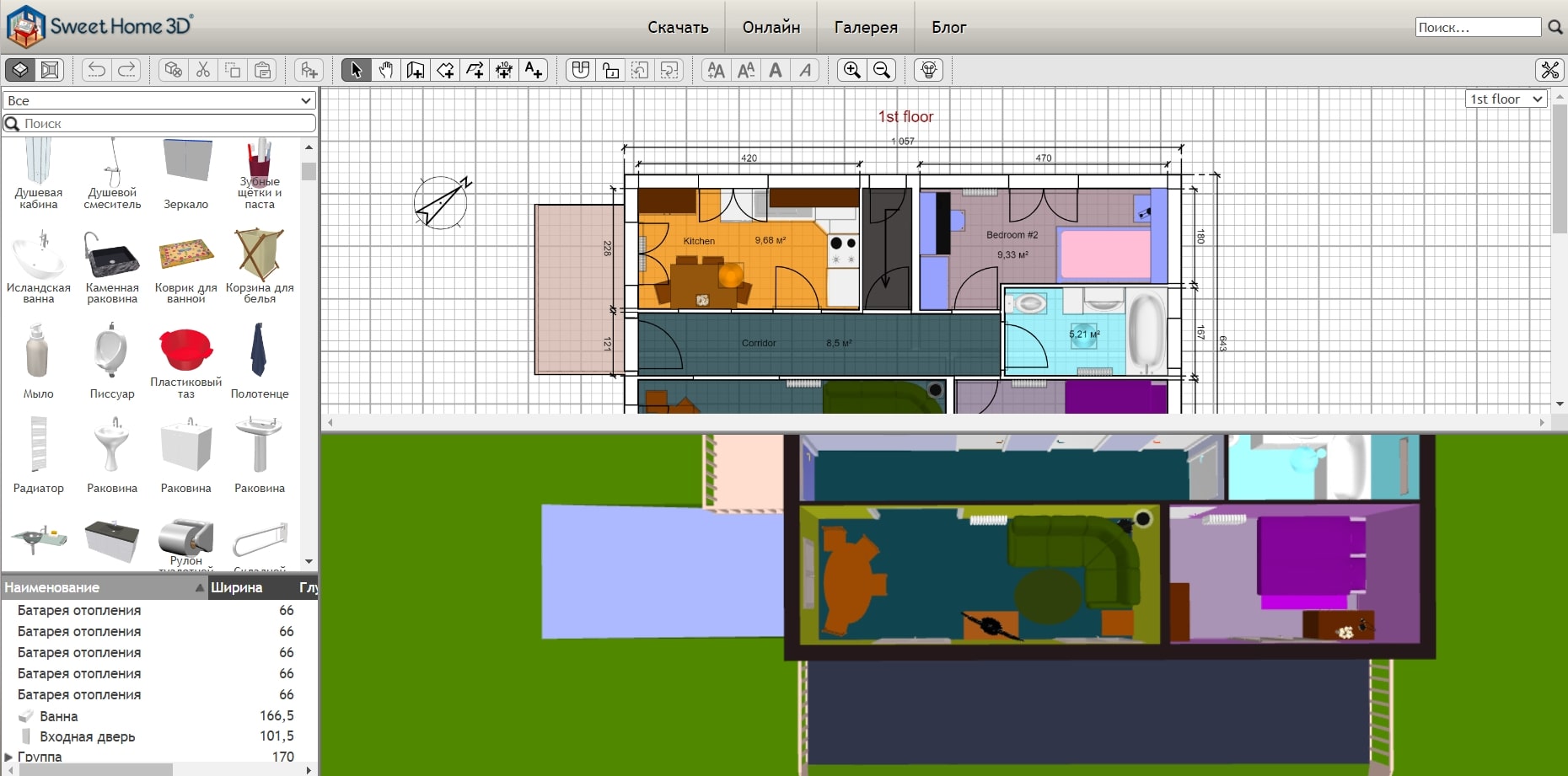Select the Create polylines tool
Screen dimensions: 1568x776
coord(475,70)
